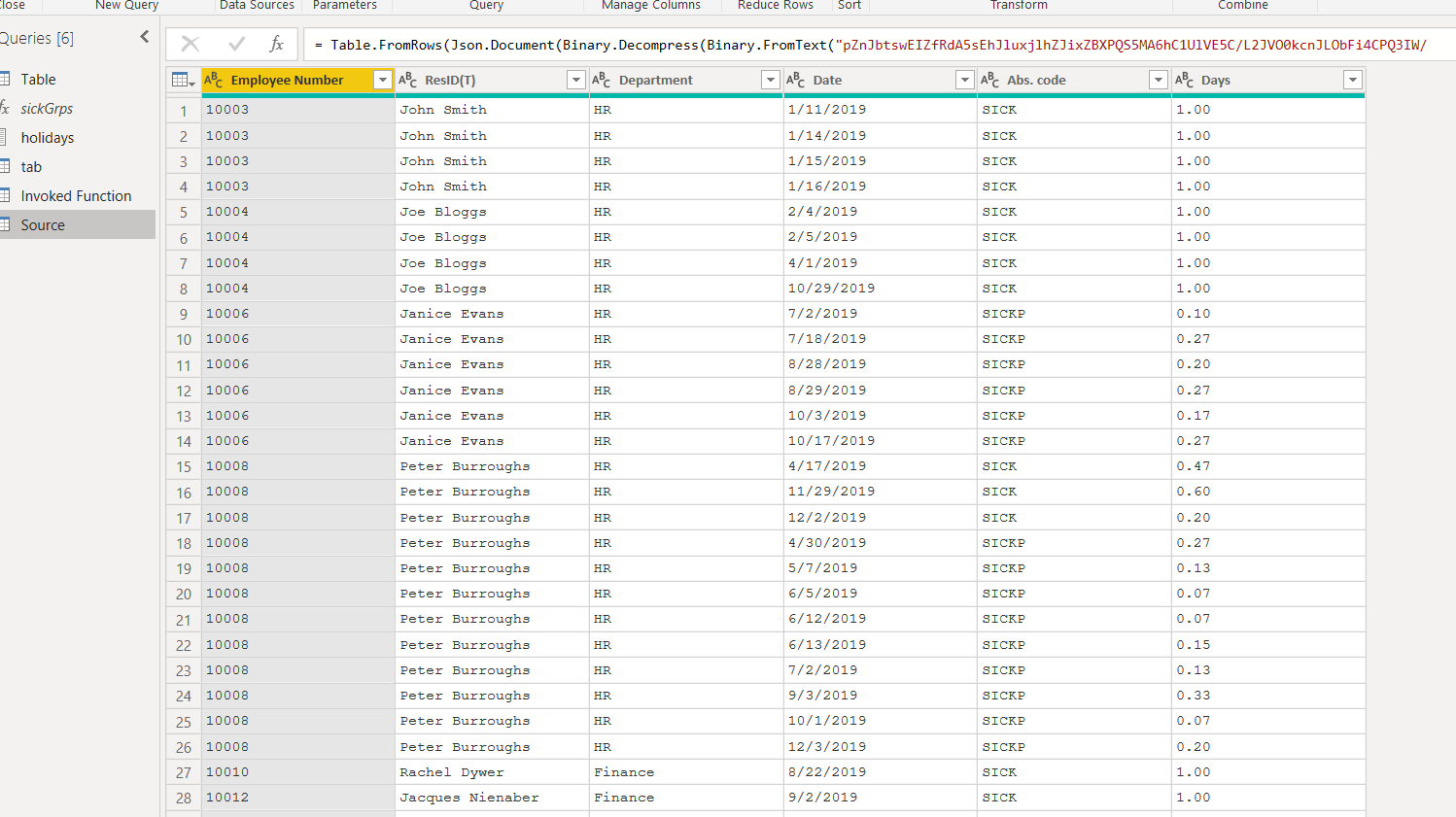This screenshot has height=817, width=1456.
Task: Click the 10/29/2019 date cell
Action: [880, 289]
